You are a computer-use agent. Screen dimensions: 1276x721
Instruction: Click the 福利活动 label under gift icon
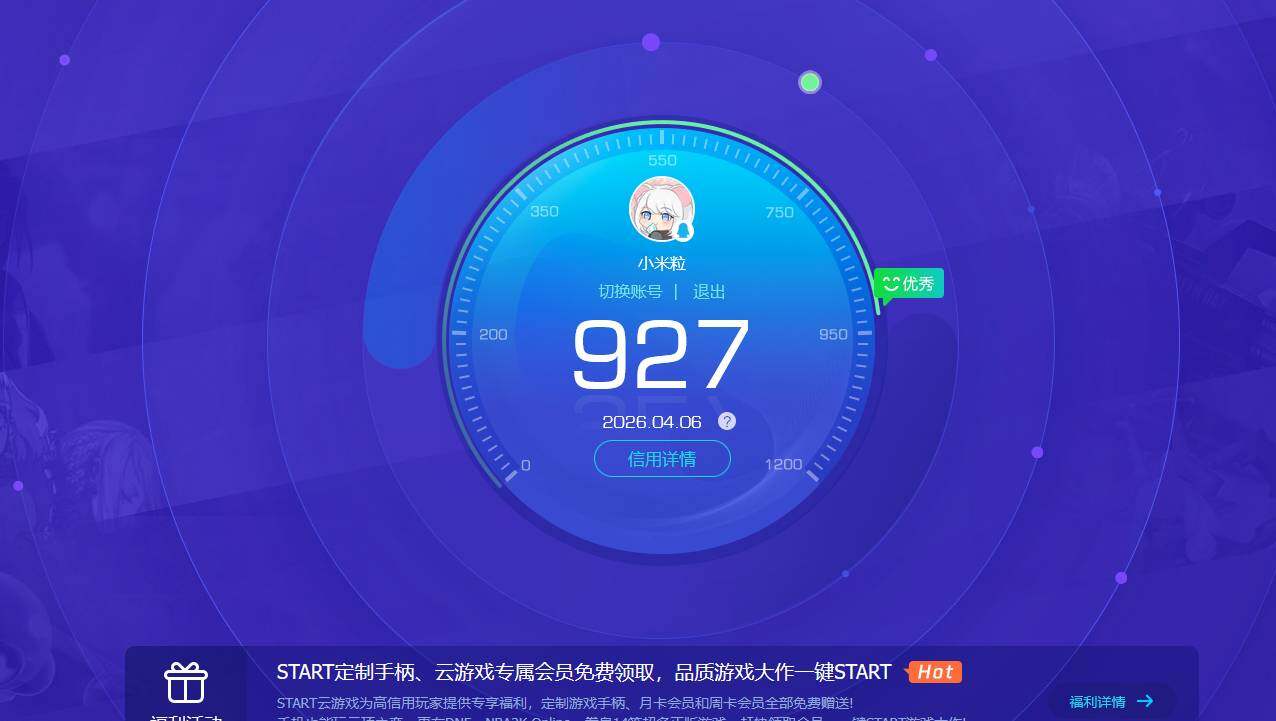click(x=186, y=716)
